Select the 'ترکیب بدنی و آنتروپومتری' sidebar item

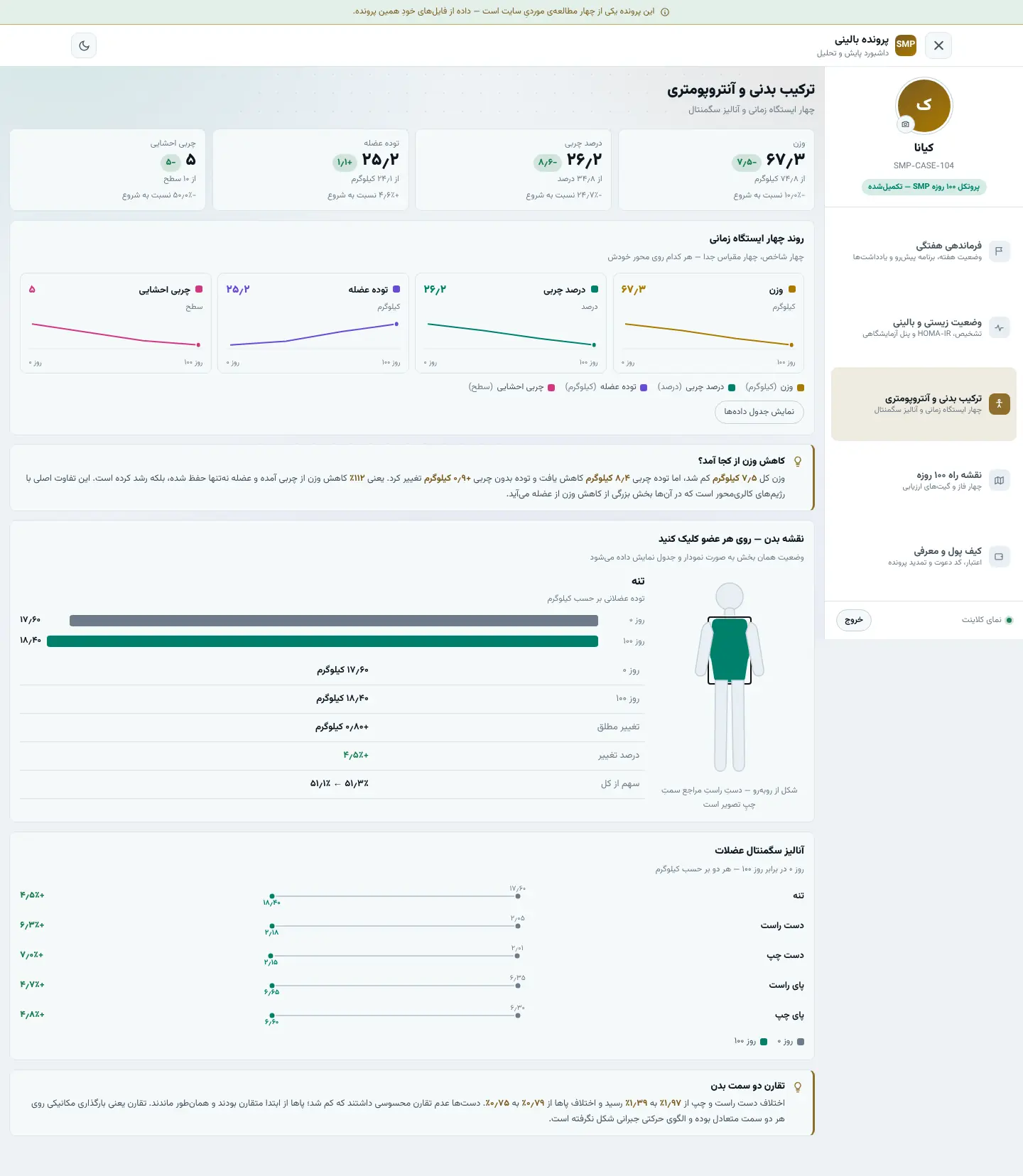[924, 404]
